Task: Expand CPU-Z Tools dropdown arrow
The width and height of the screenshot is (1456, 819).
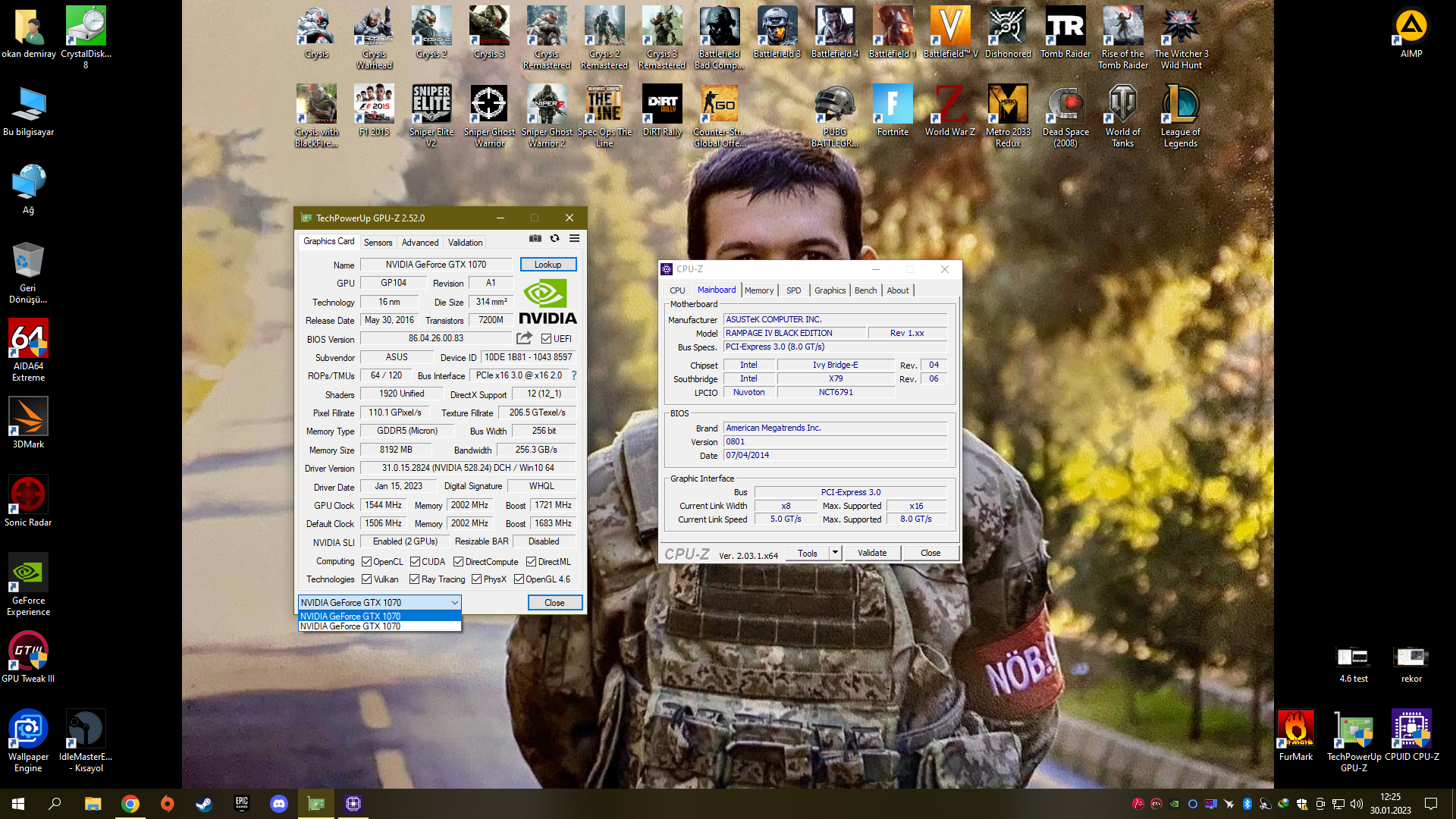Action: pos(835,553)
